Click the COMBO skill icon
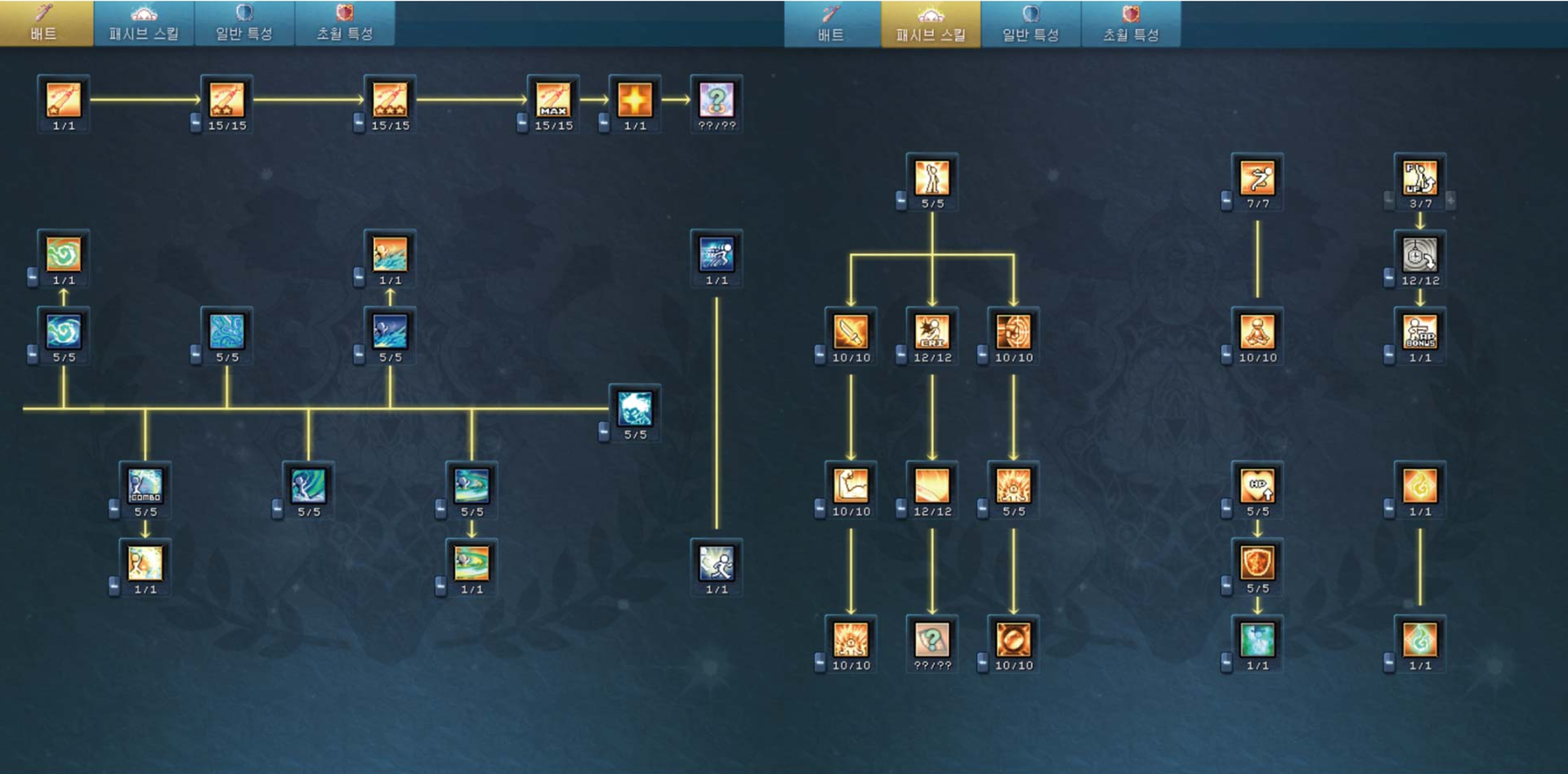This screenshot has height=774, width=1568. tap(145, 485)
